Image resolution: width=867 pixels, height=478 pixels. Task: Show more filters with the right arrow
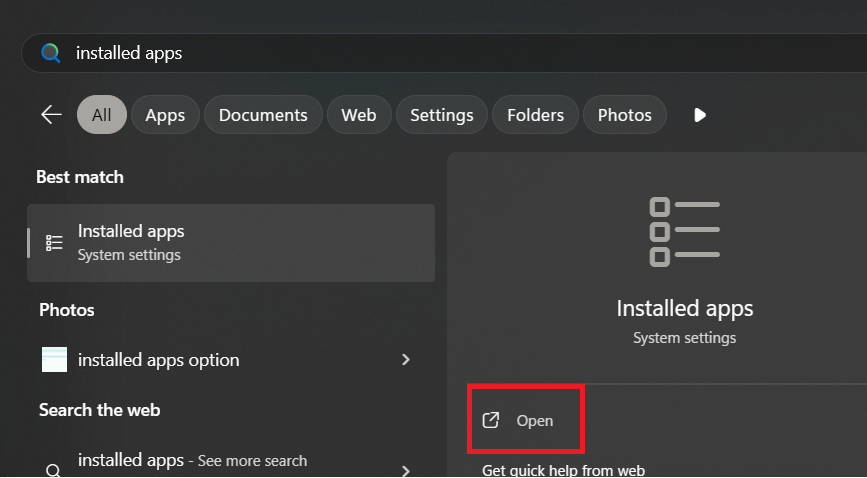pyautogui.click(x=700, y=115)
